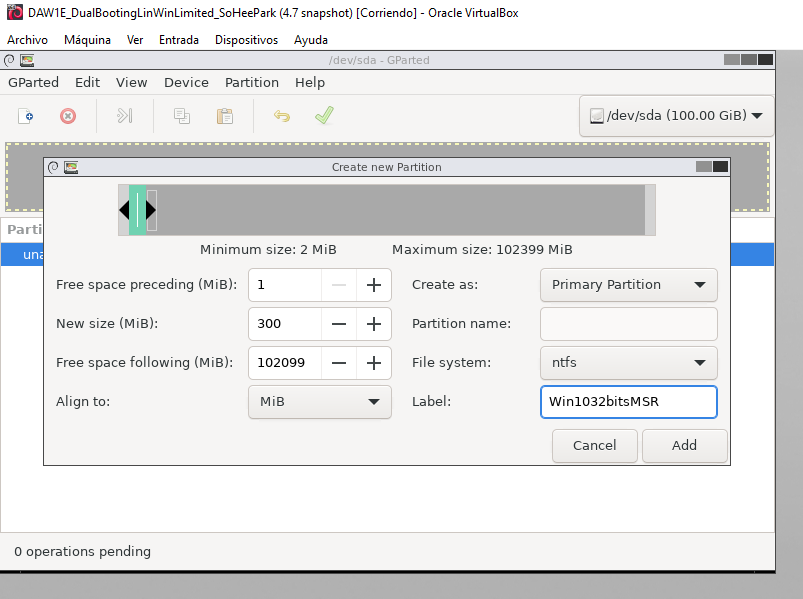Click the Label field containing Win1032bitsMSR

pos(628,401)
